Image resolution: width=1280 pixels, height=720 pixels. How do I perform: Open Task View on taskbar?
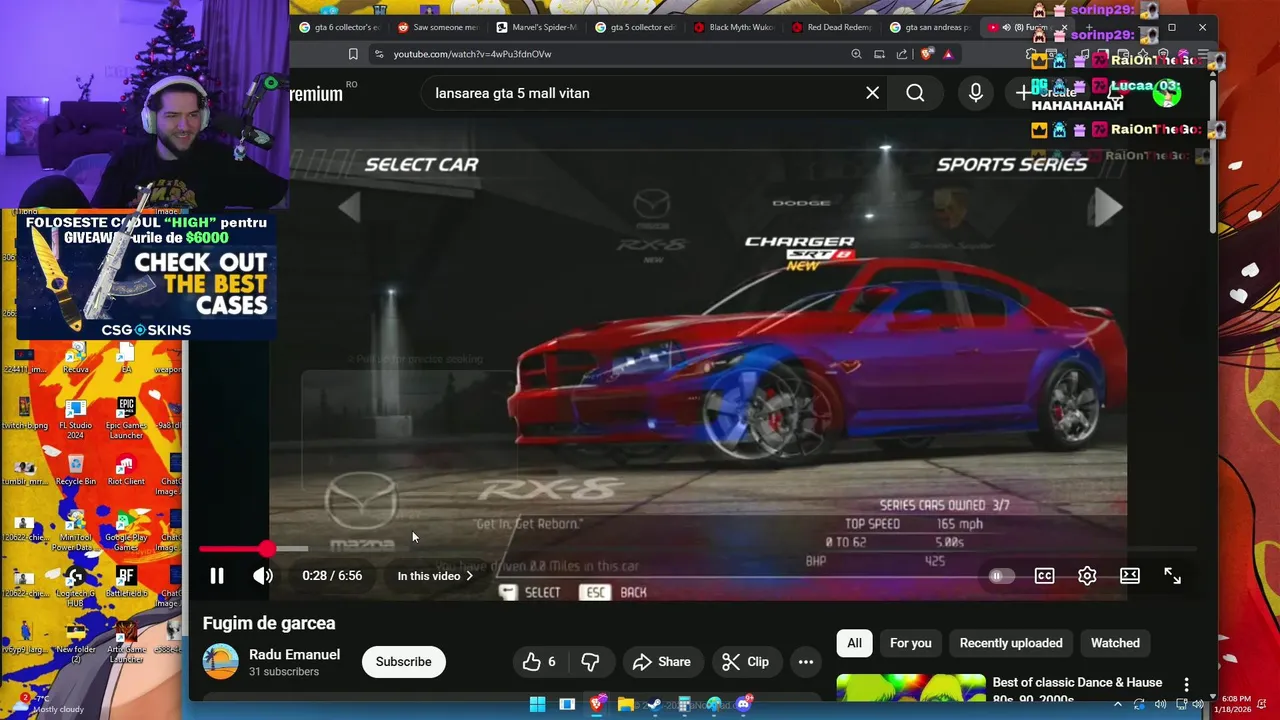pos(567,705)
